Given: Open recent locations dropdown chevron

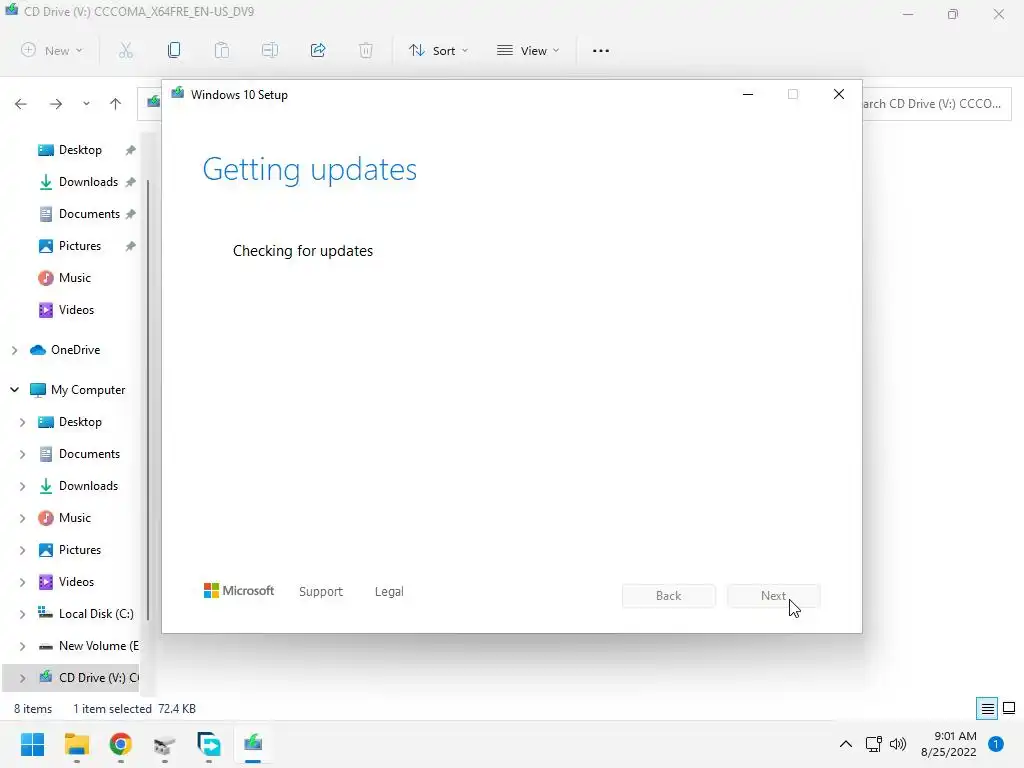Looking at the screenshot, I should tap(86, 104).
